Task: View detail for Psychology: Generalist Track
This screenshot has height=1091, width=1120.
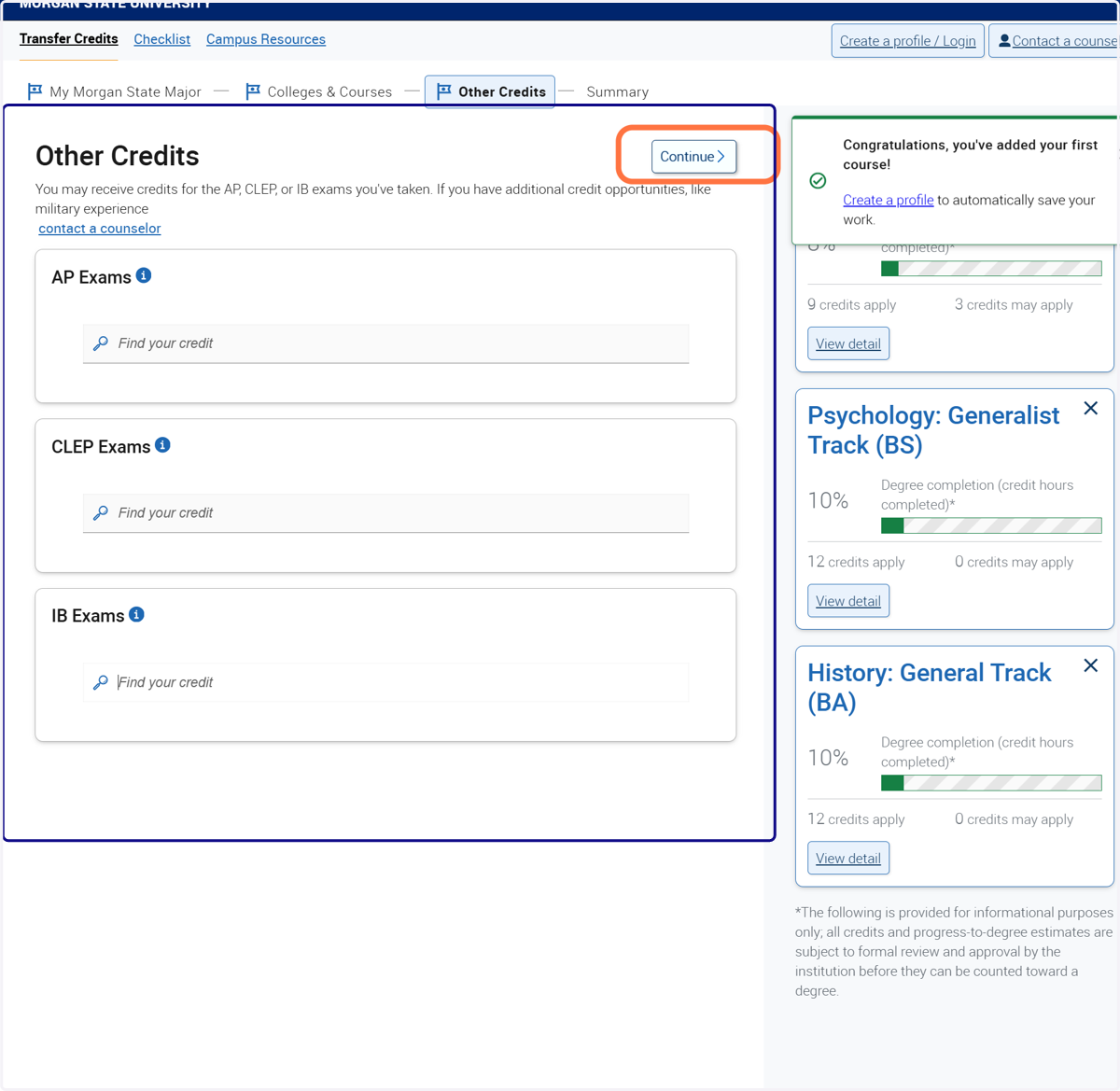Action: click(x=848, y=601)
